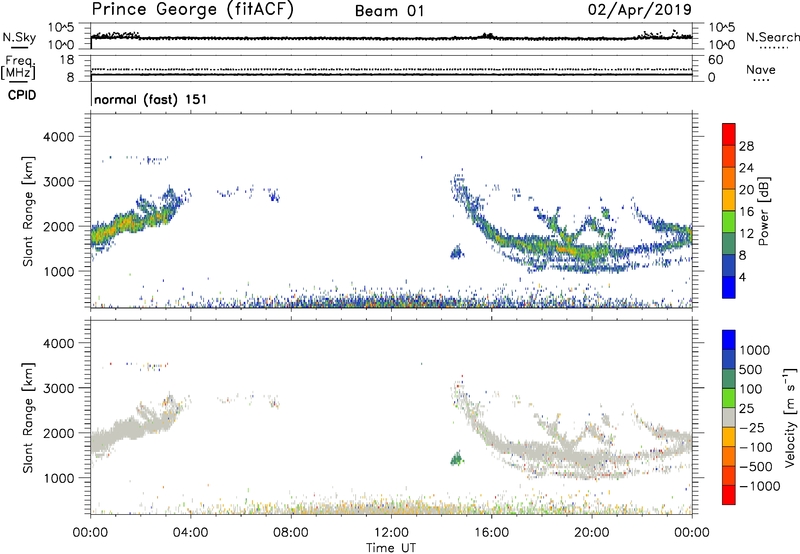800x554 pixels.
Task: Click the '16:00' time axis tick
Action: tap(491, 533)
